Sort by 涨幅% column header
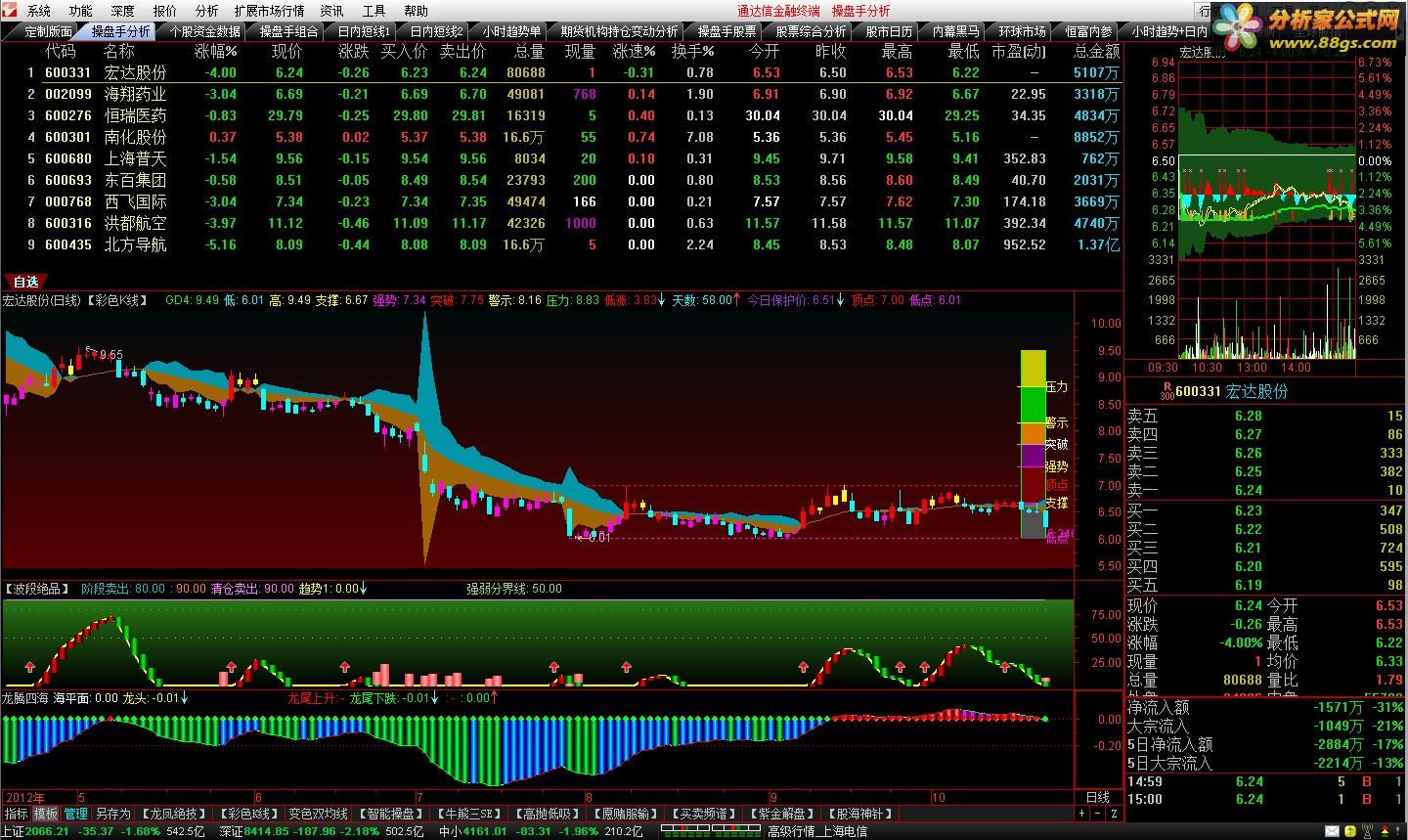Screen dimensions: 1408x840 tap(215, 51)
